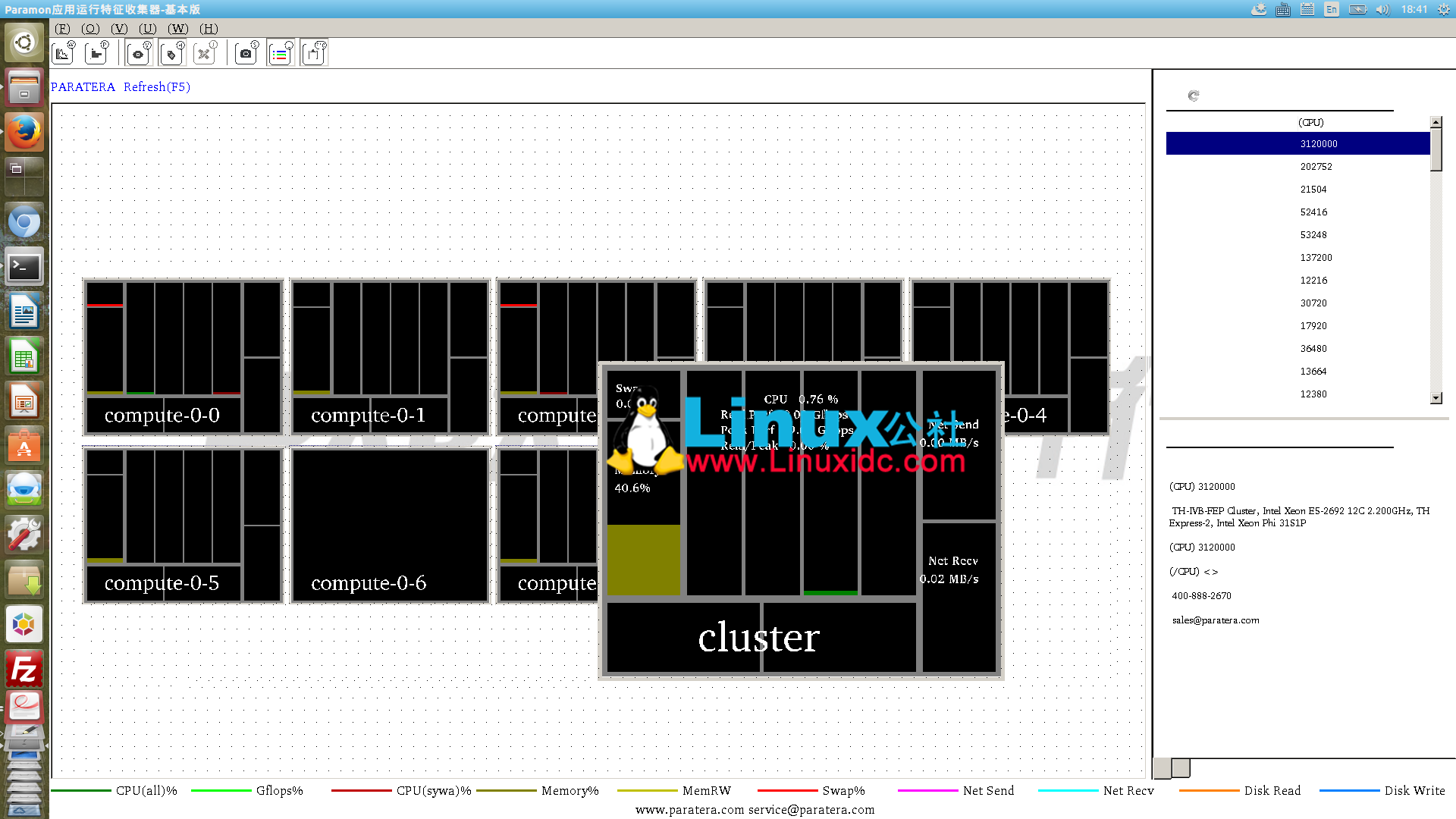
Task: Click the camera snapshot toolbar icon
Action: click(246, 54)
